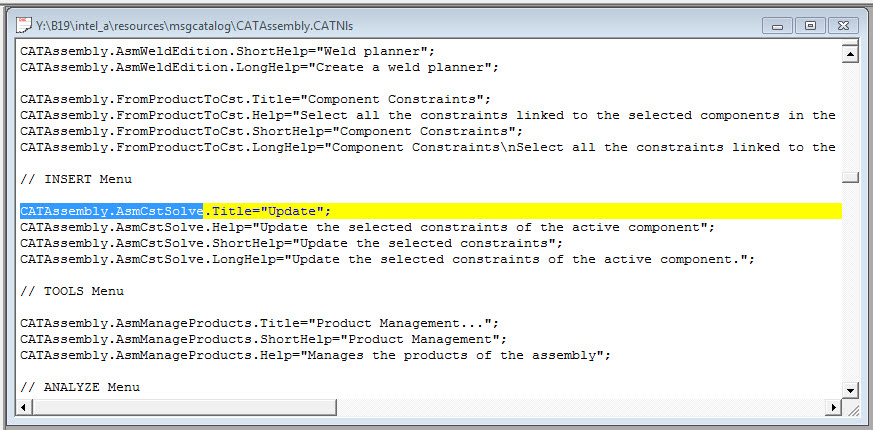Click the horizontal scrollbar left arrow

tap(23, 408)
